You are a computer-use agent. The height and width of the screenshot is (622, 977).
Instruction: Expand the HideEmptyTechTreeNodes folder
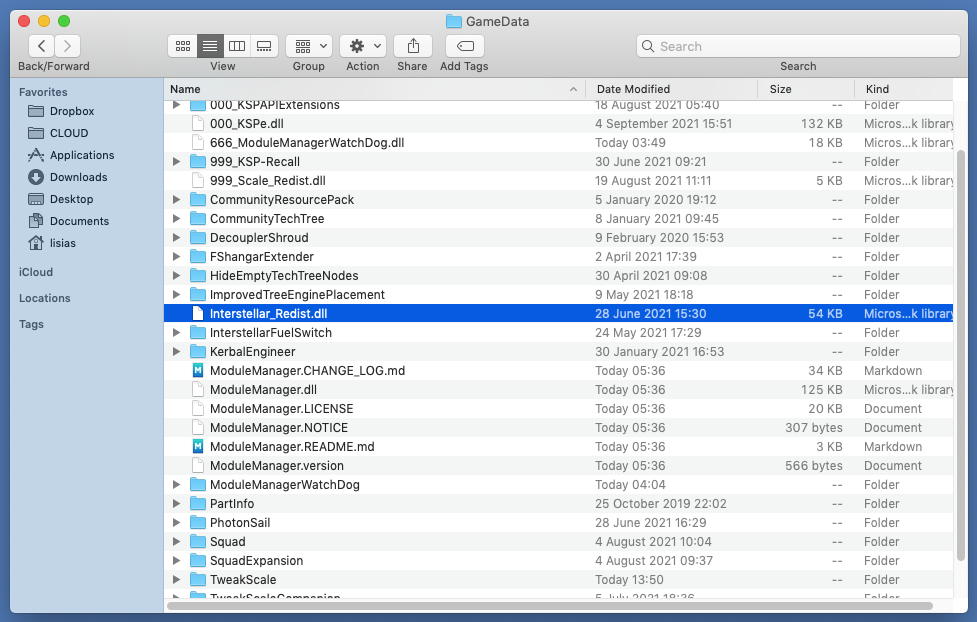(176, 275)
